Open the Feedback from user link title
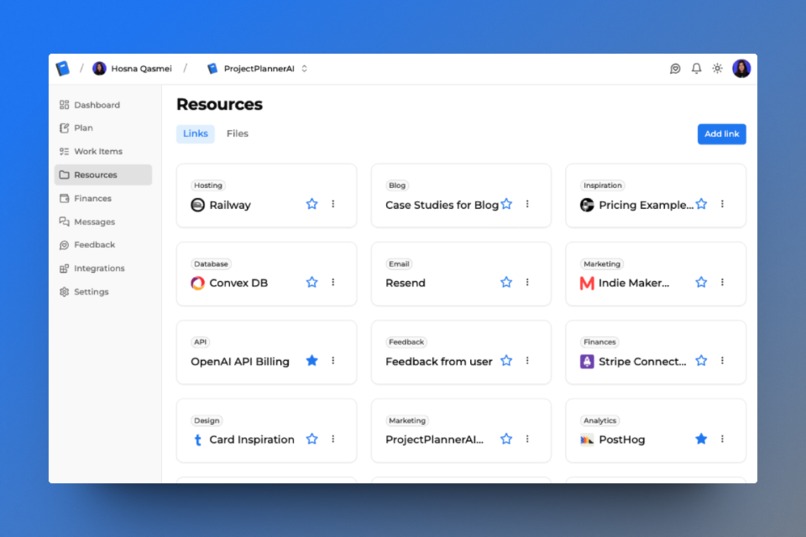Viewport: 806px width, 537px height. (439, 362)
